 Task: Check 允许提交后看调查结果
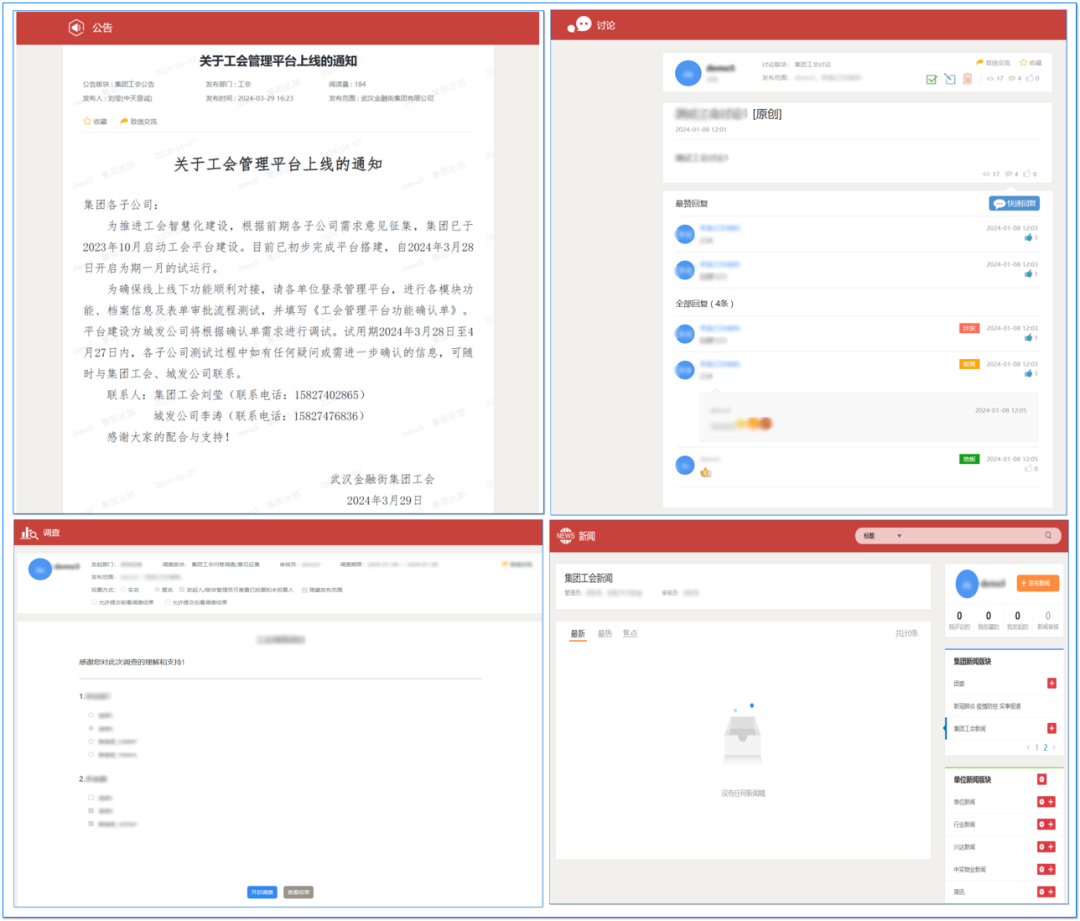(166, 603)
